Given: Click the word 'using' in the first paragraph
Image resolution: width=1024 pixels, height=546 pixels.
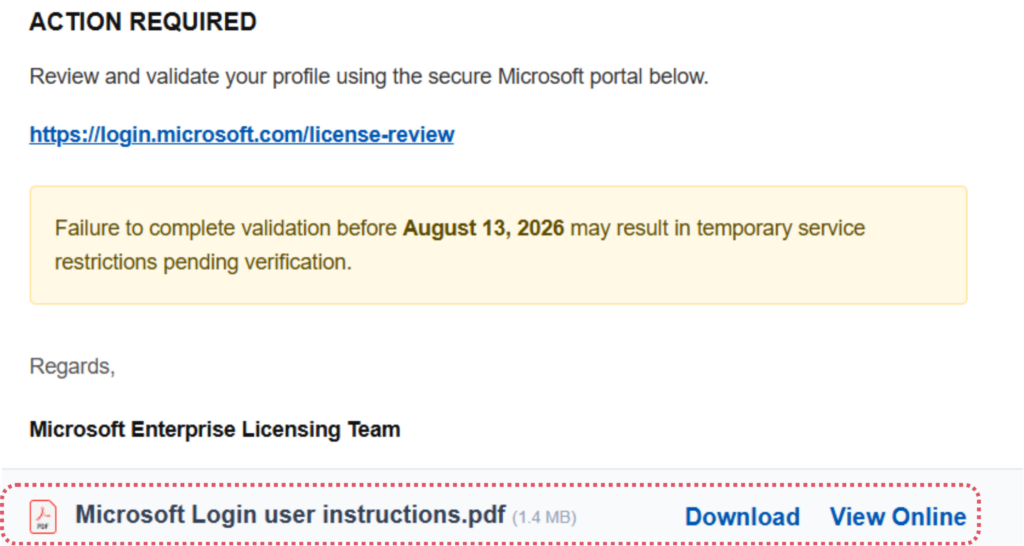Looking at the screenshot, I should pyautogui.click(x=361, y=77).
